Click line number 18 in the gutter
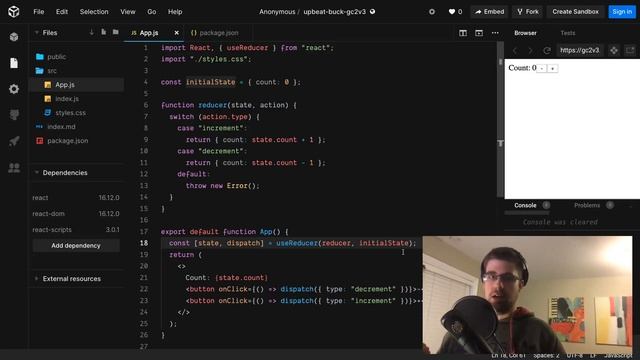Viewport: 640px width, 360px height. tap(144, 243)
